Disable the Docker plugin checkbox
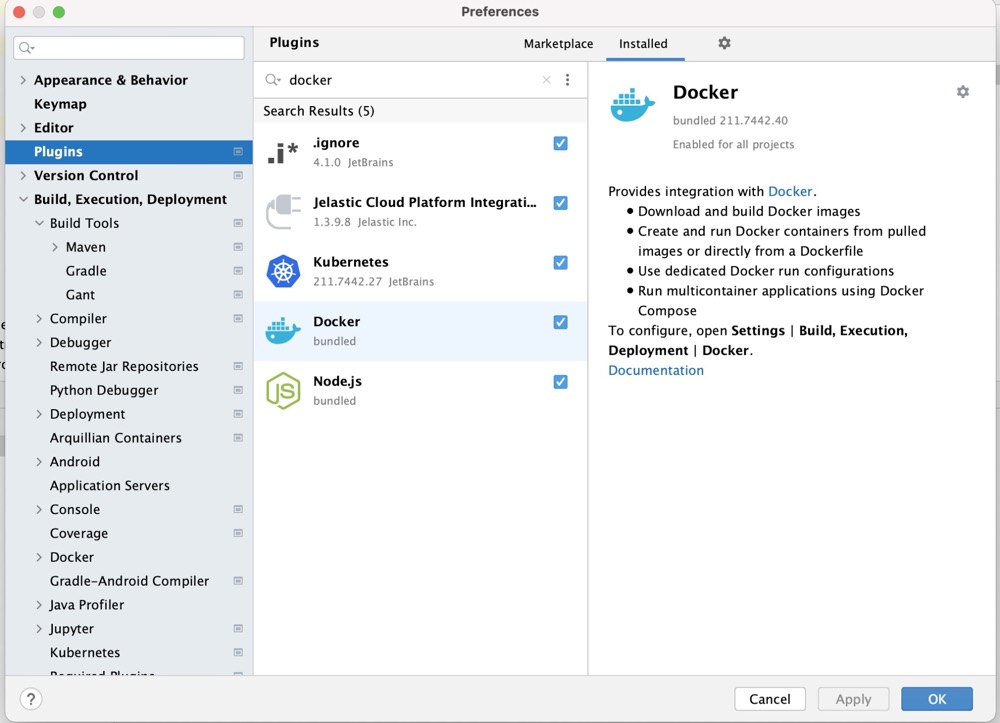The image size is (1000, 723). click(560, 322)
